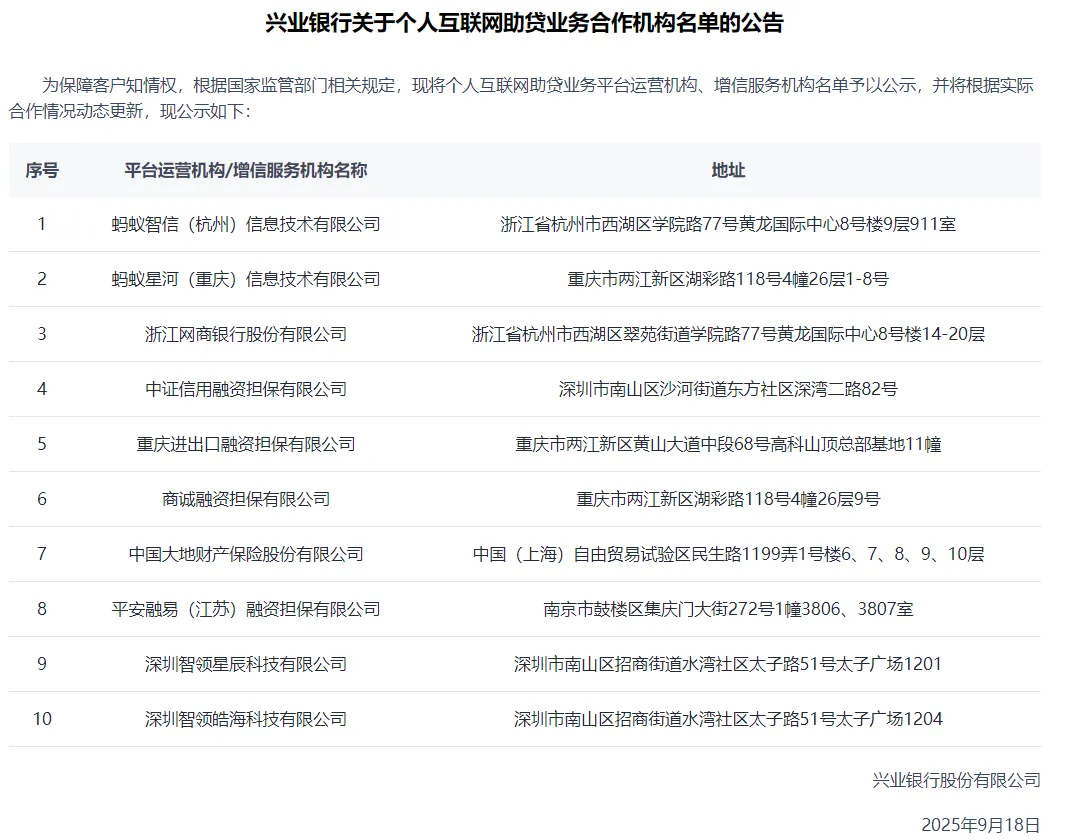Click the '地址' column header
1071x840 pixels.
click(728, 170)
